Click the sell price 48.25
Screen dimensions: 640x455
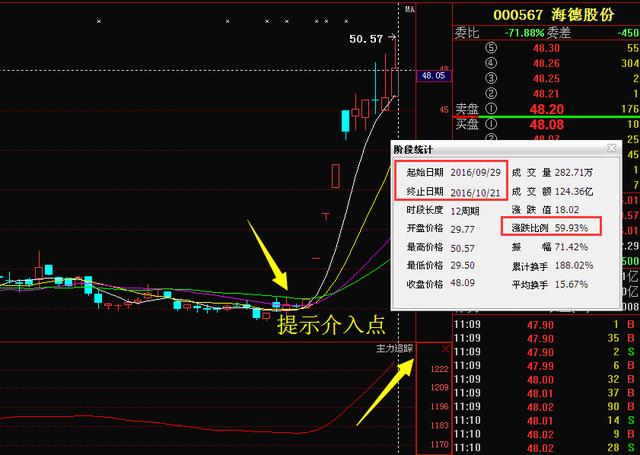click(x=546, y=78)
